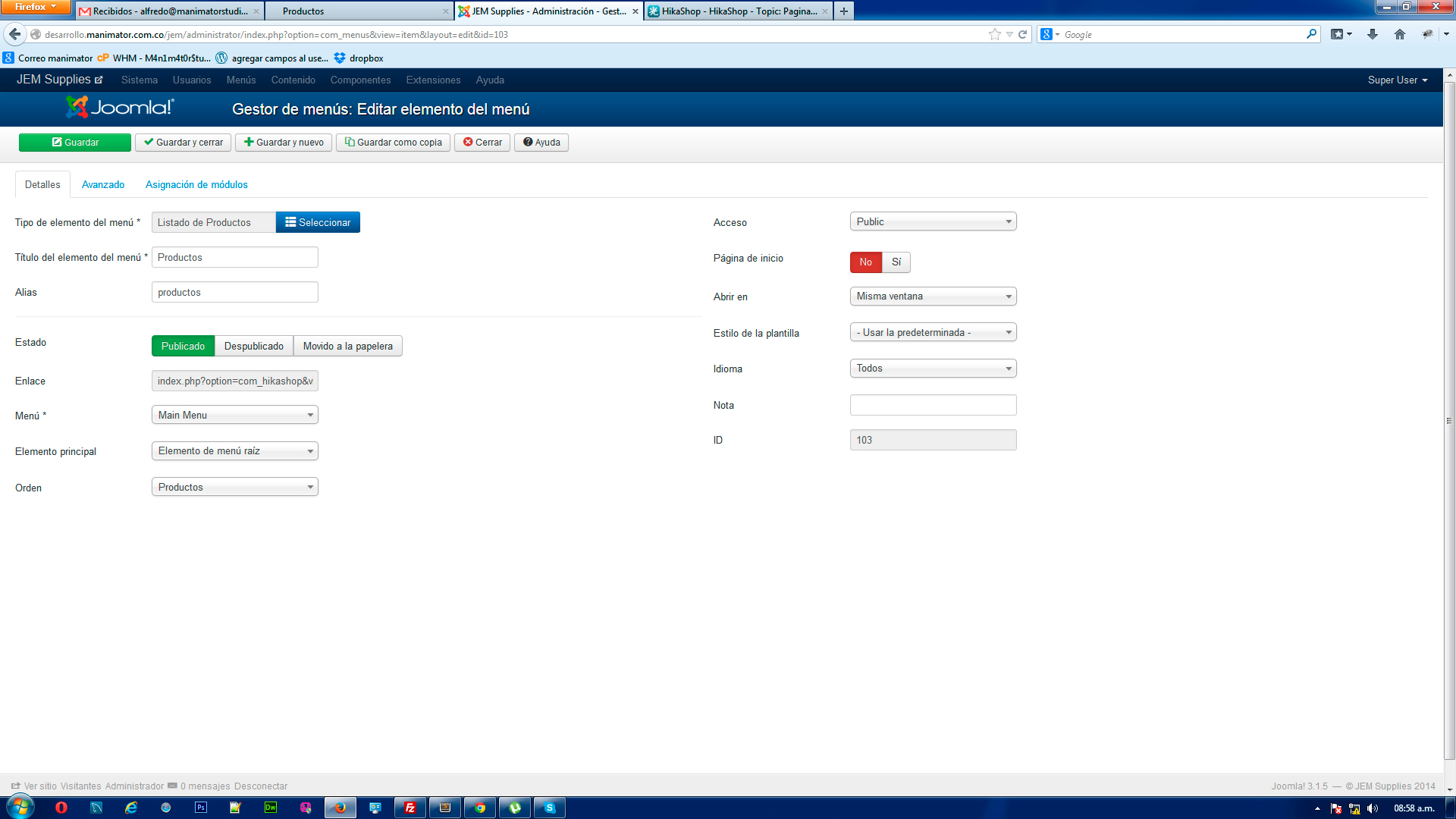The width and height of the screenshot is (1456, 819).
Task: Expand the Acceso dropdown showing Public
Action: pos(933,221)
